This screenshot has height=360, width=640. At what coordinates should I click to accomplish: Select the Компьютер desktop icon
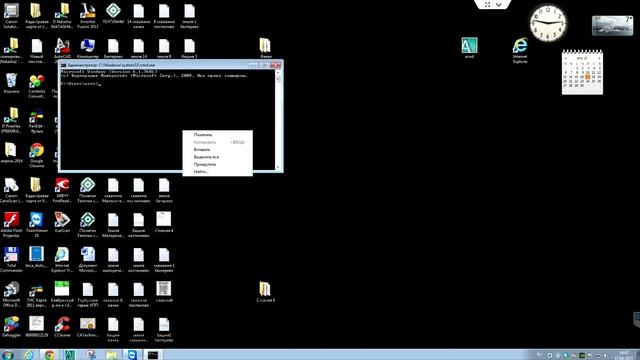click(88, 49)
